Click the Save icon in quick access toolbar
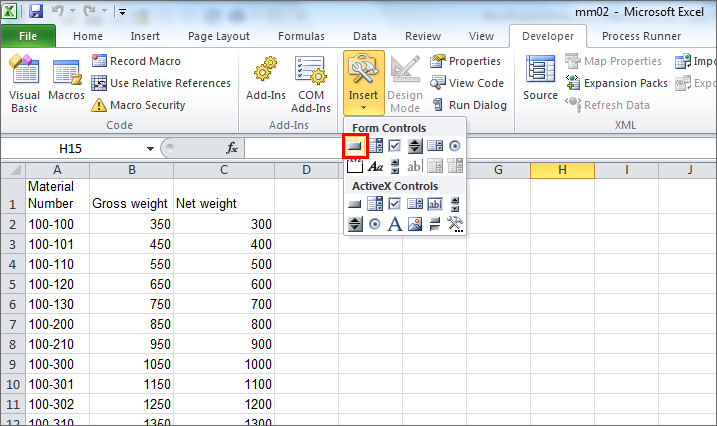The width and height of the screenshot is (717, 426). [36, 12]
